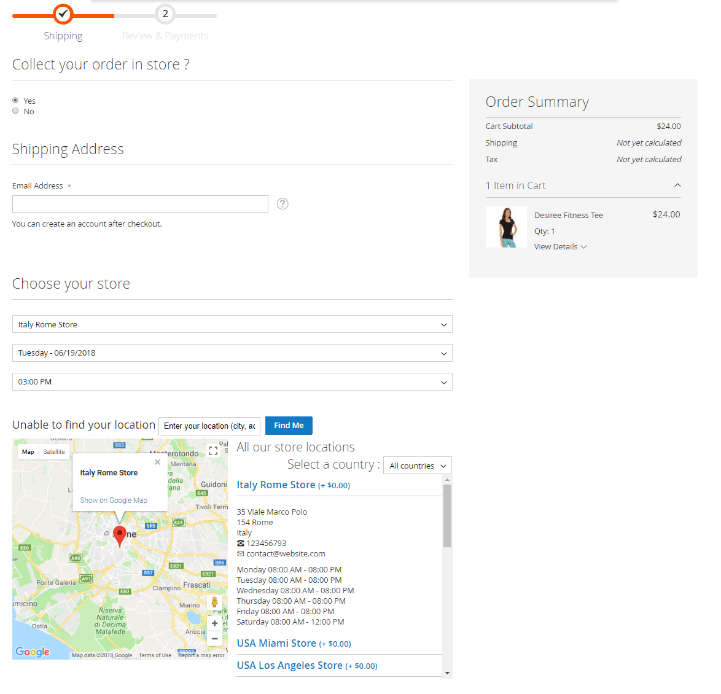Click the Review & Payments step label
This screenshot has height=694, width=721.
tap(165, 36)
